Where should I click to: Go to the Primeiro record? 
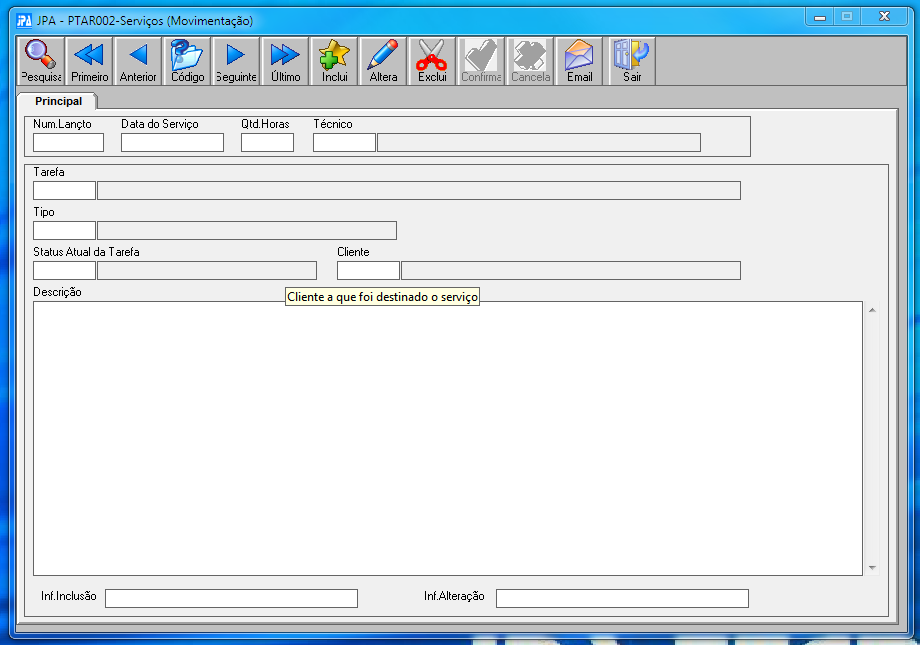pyautogui.click(x=90, y=62)
